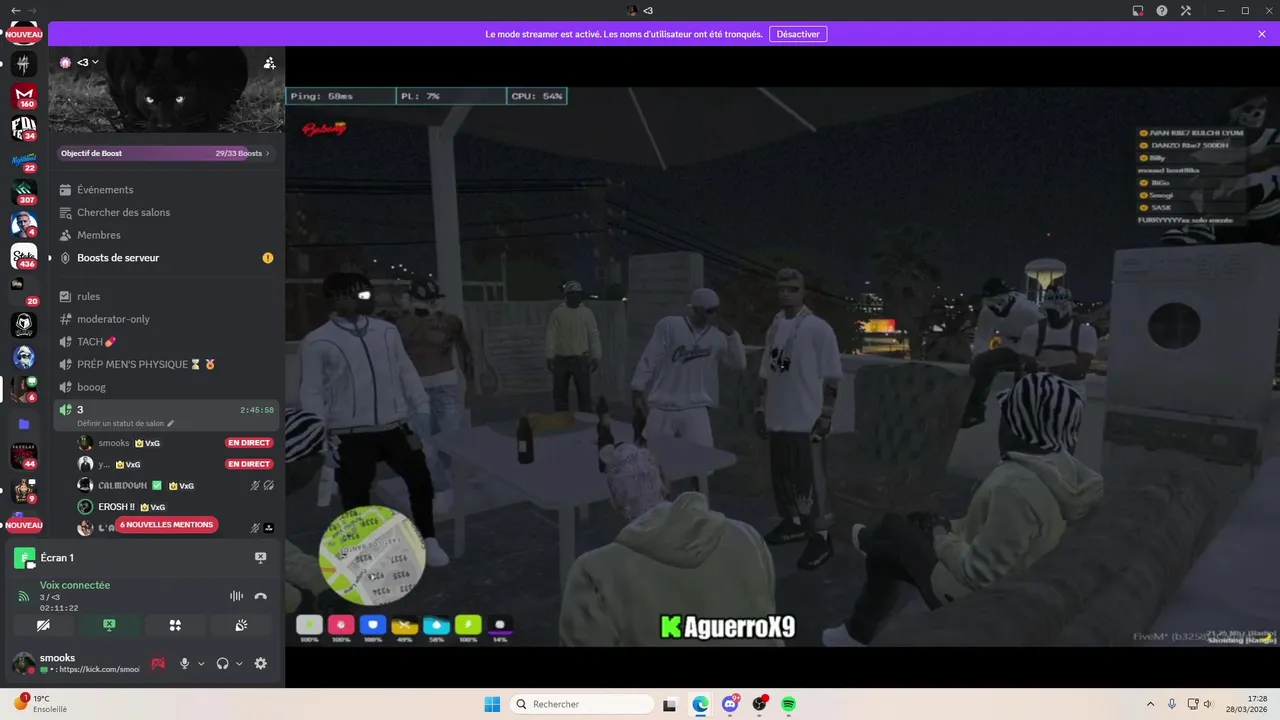This screenshot has height=720, width=1280.
Task: Click the Boosts de serveur warning badge
Action: pos(267,257)
